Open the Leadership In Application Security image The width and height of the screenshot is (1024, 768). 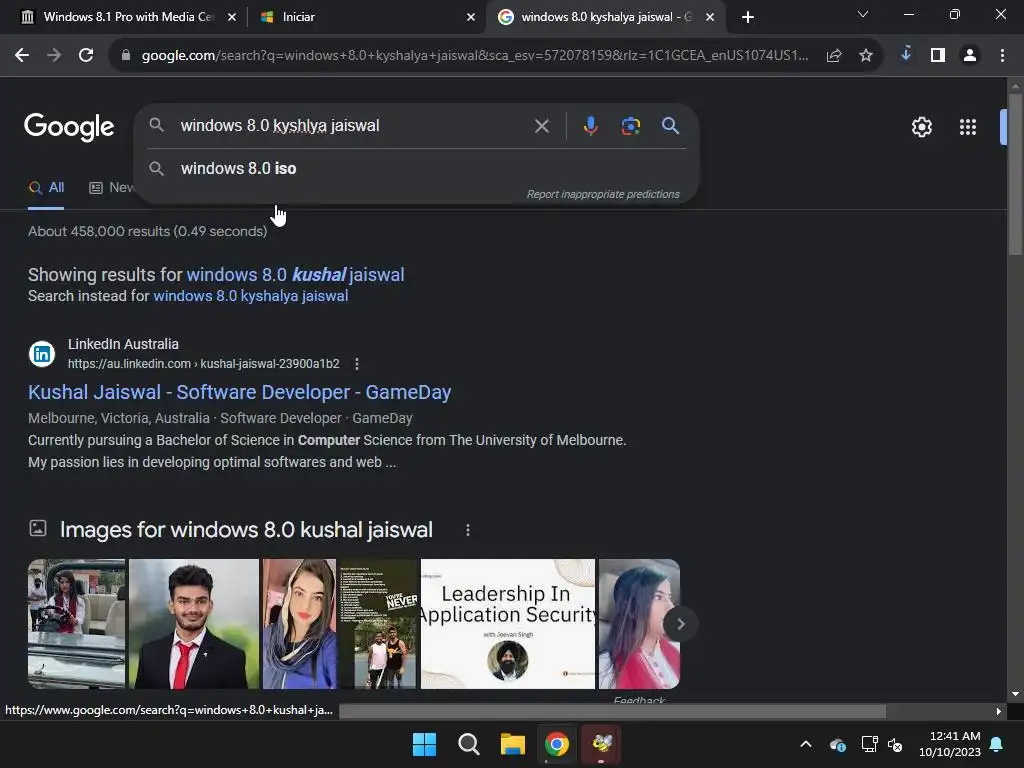508,624
